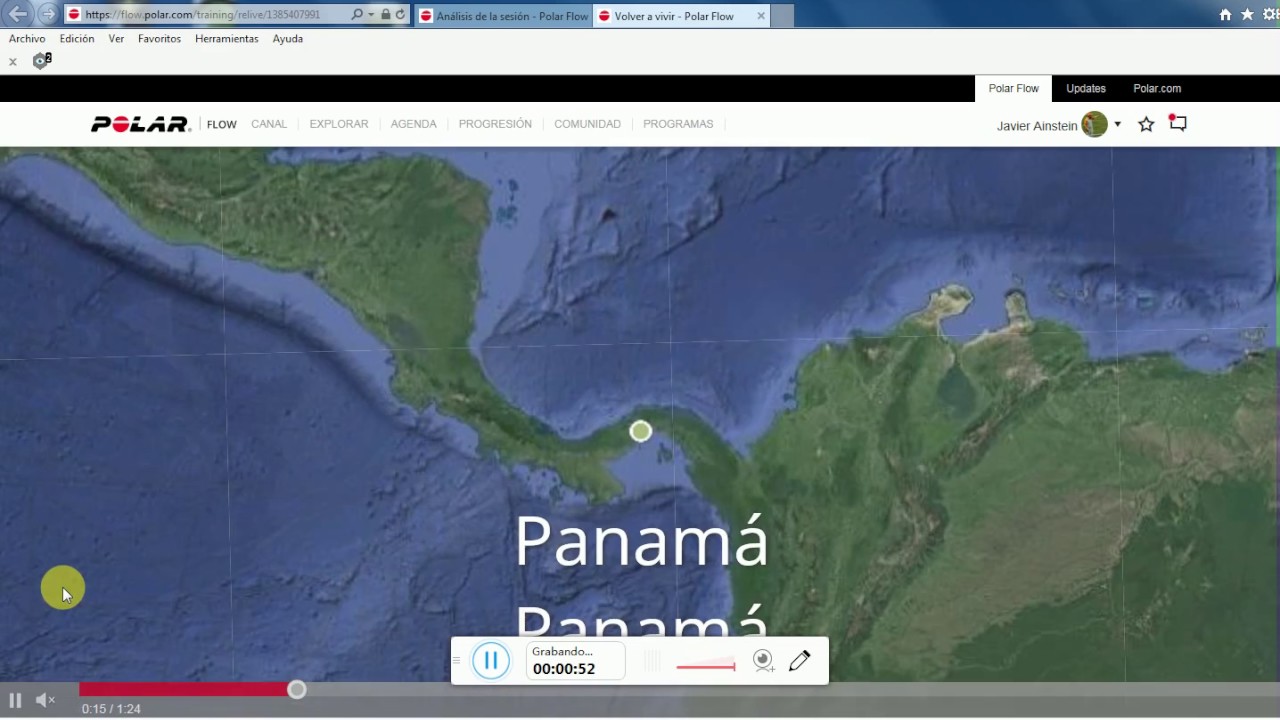The width and height of the screenshot is (1280, 720).
Task: Mute the Relive video sound
Action: pyautogui.click(x=45, y=701)
